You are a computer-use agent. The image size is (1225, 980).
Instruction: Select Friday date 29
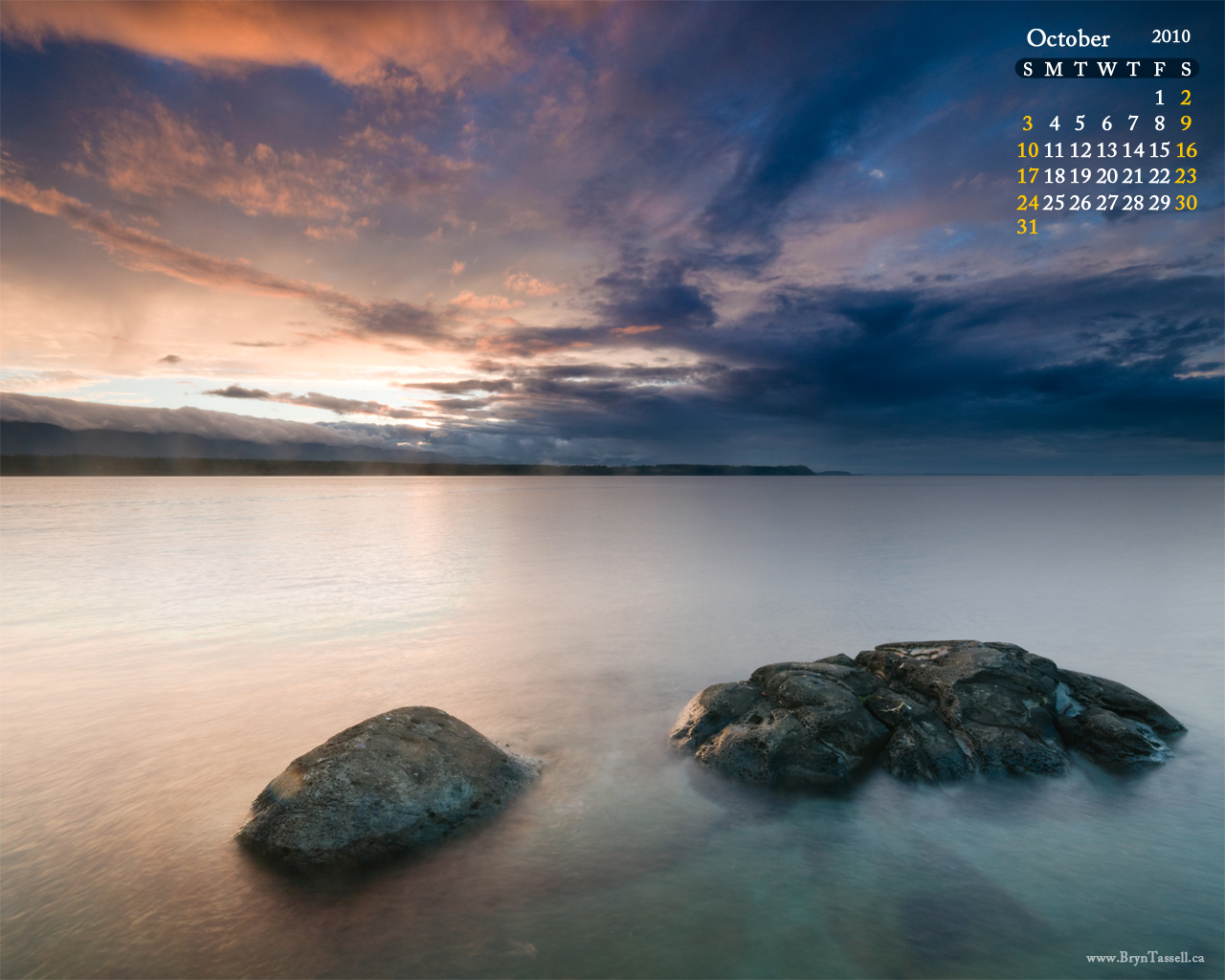pos(1159,203)
